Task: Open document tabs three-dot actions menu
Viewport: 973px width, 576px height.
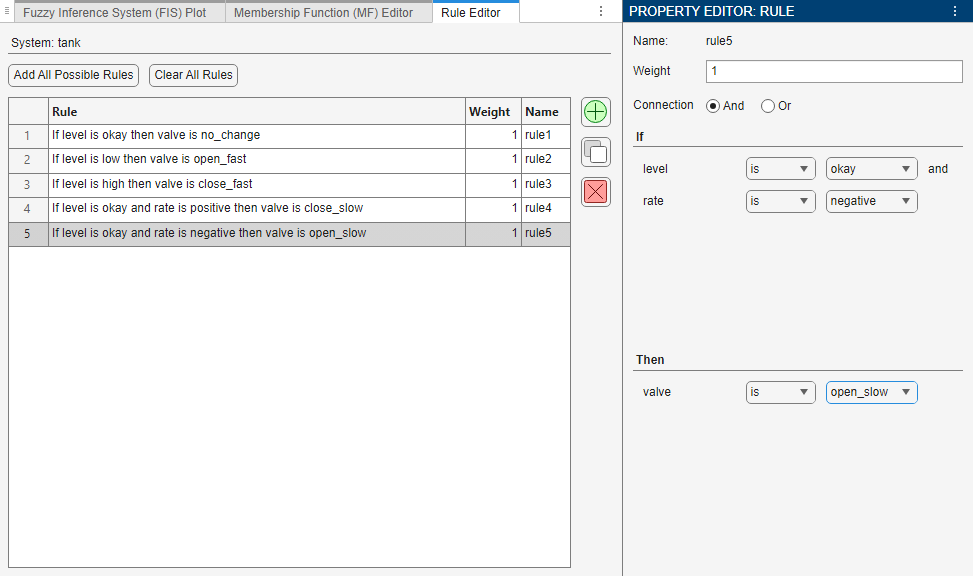Action: pyautogui.click(x=600, y=11)
